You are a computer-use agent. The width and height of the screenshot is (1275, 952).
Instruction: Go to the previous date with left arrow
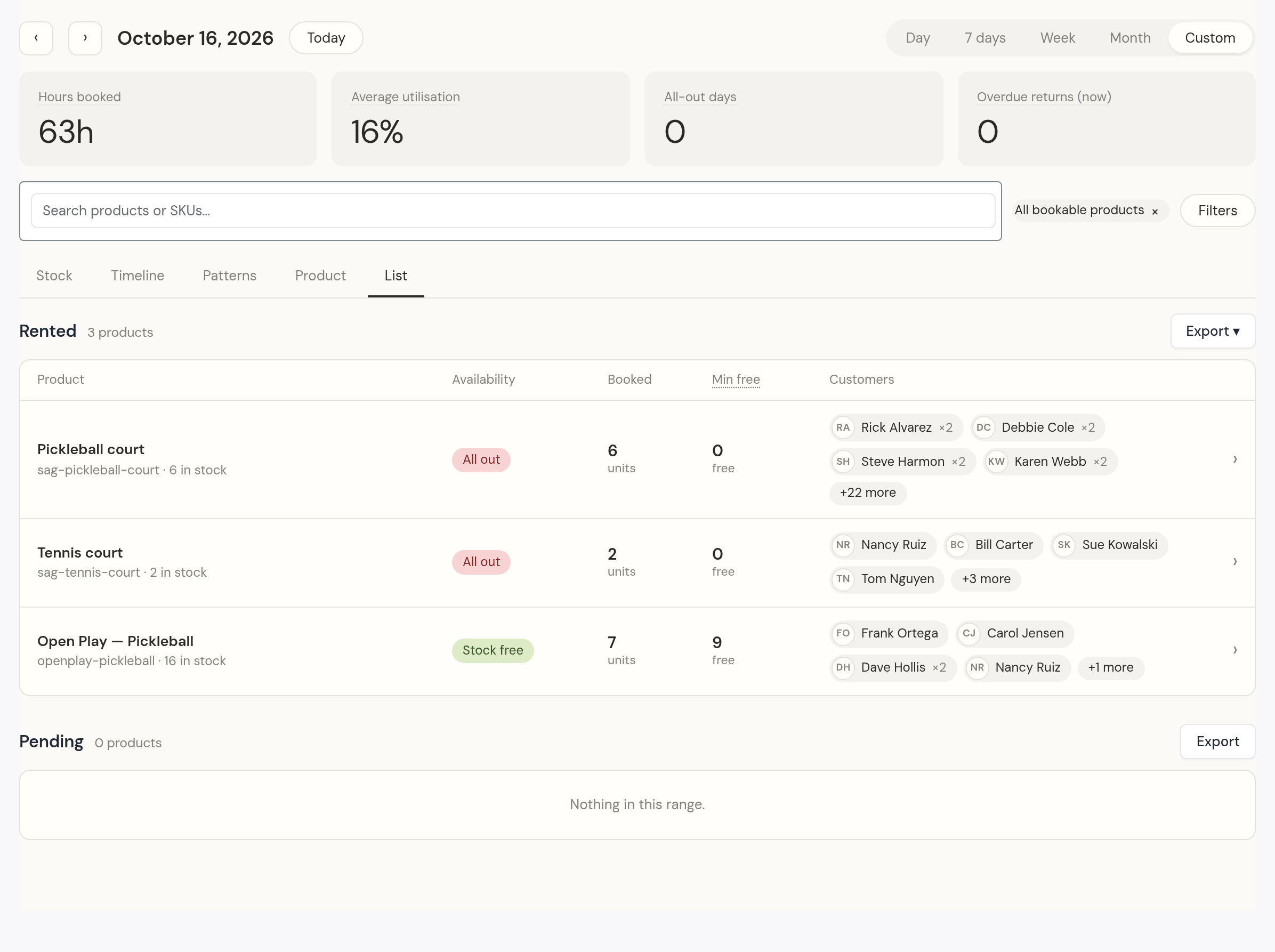pos(36,38)
